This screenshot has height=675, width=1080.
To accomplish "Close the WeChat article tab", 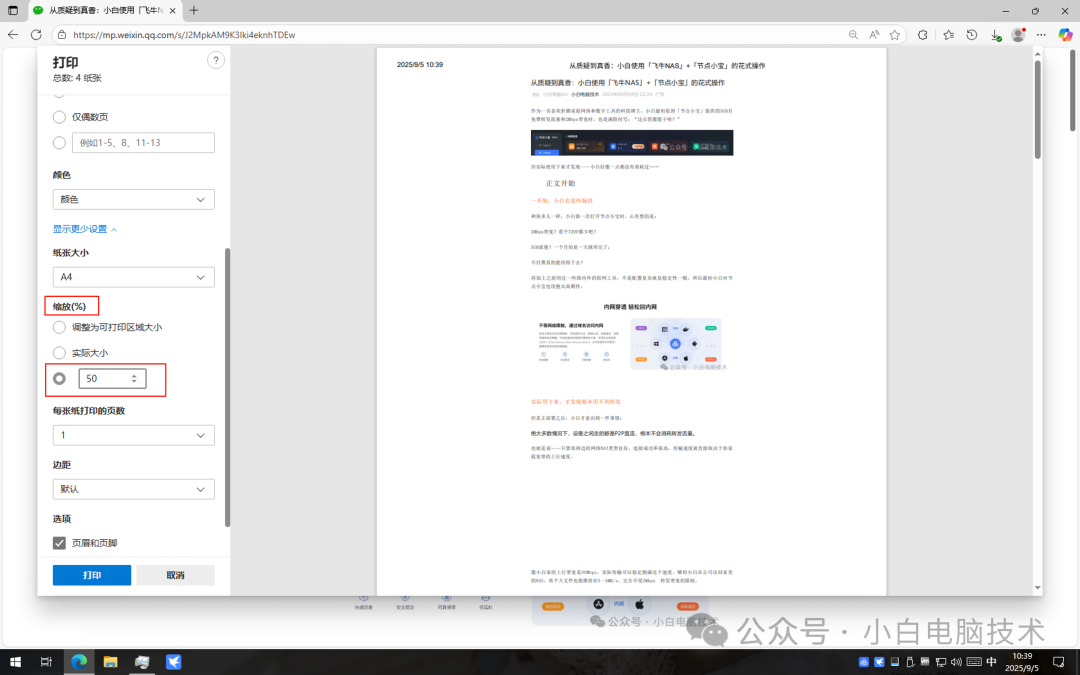I will click(x=172, y=10).
